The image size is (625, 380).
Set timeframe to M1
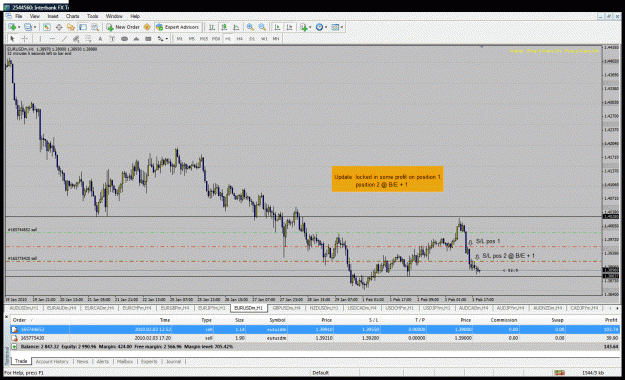click(x=180, y=39)
